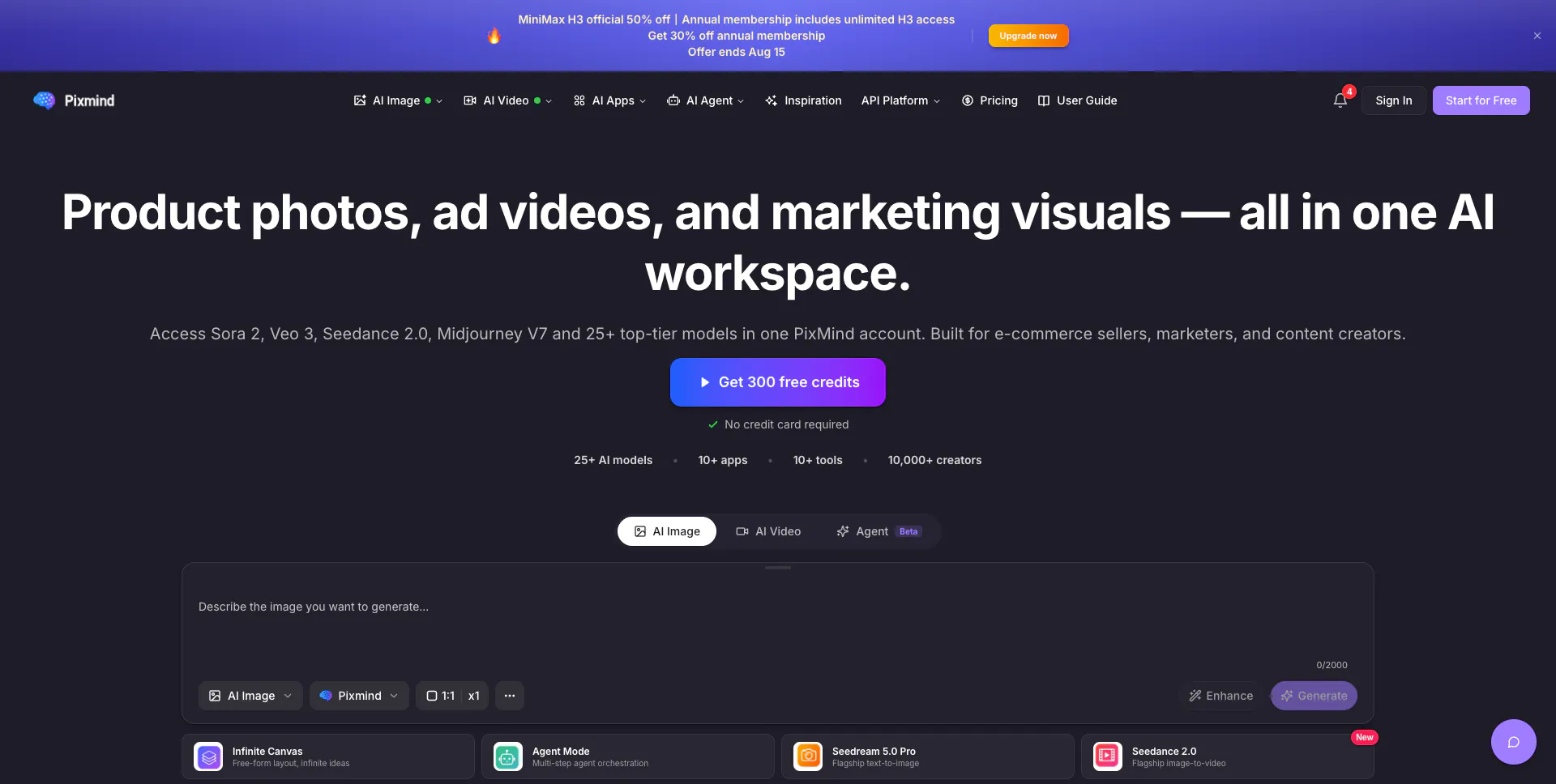Open the Pixmind model selector dropdown
This screenshot has height=784, width=1556.
359,696
